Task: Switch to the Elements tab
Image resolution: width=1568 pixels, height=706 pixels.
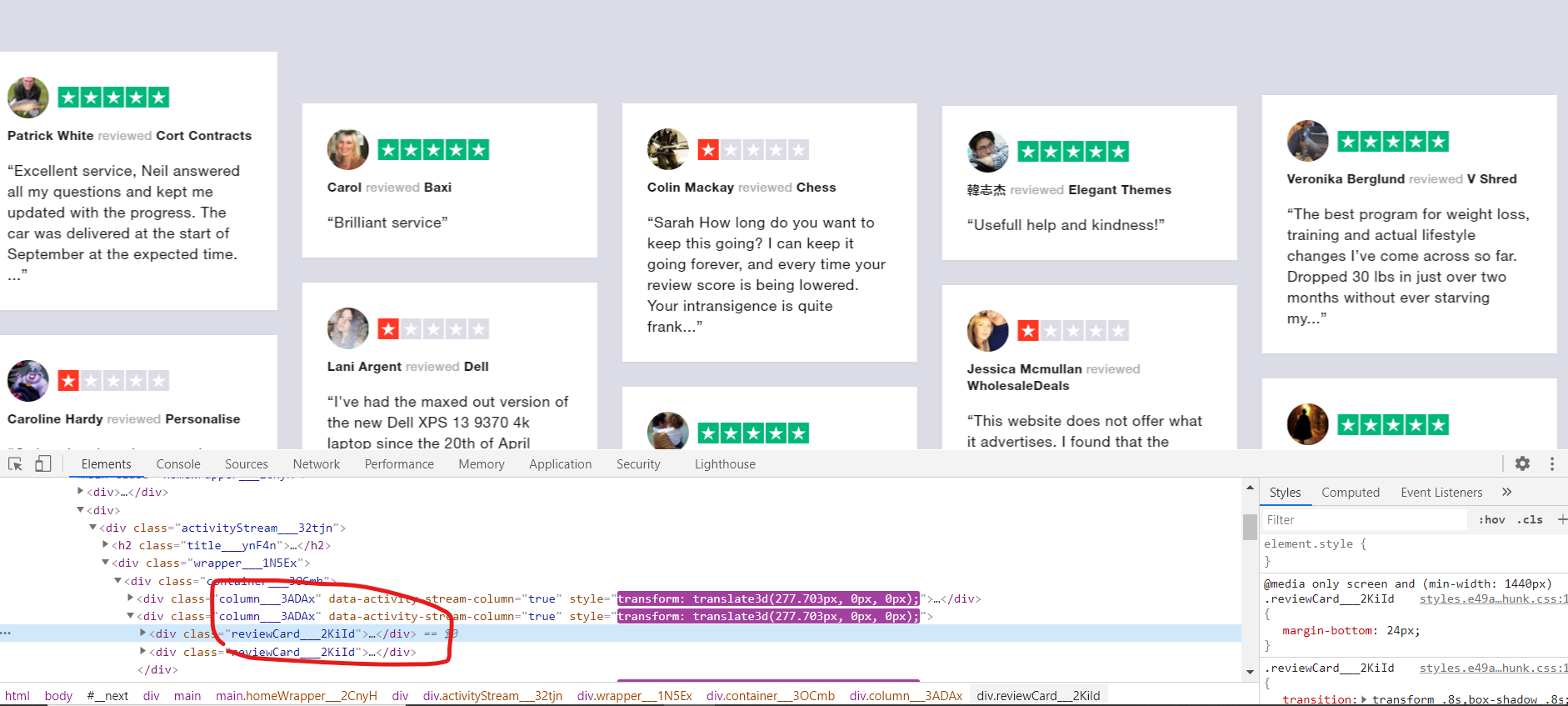Action: (x=106, y=464)
